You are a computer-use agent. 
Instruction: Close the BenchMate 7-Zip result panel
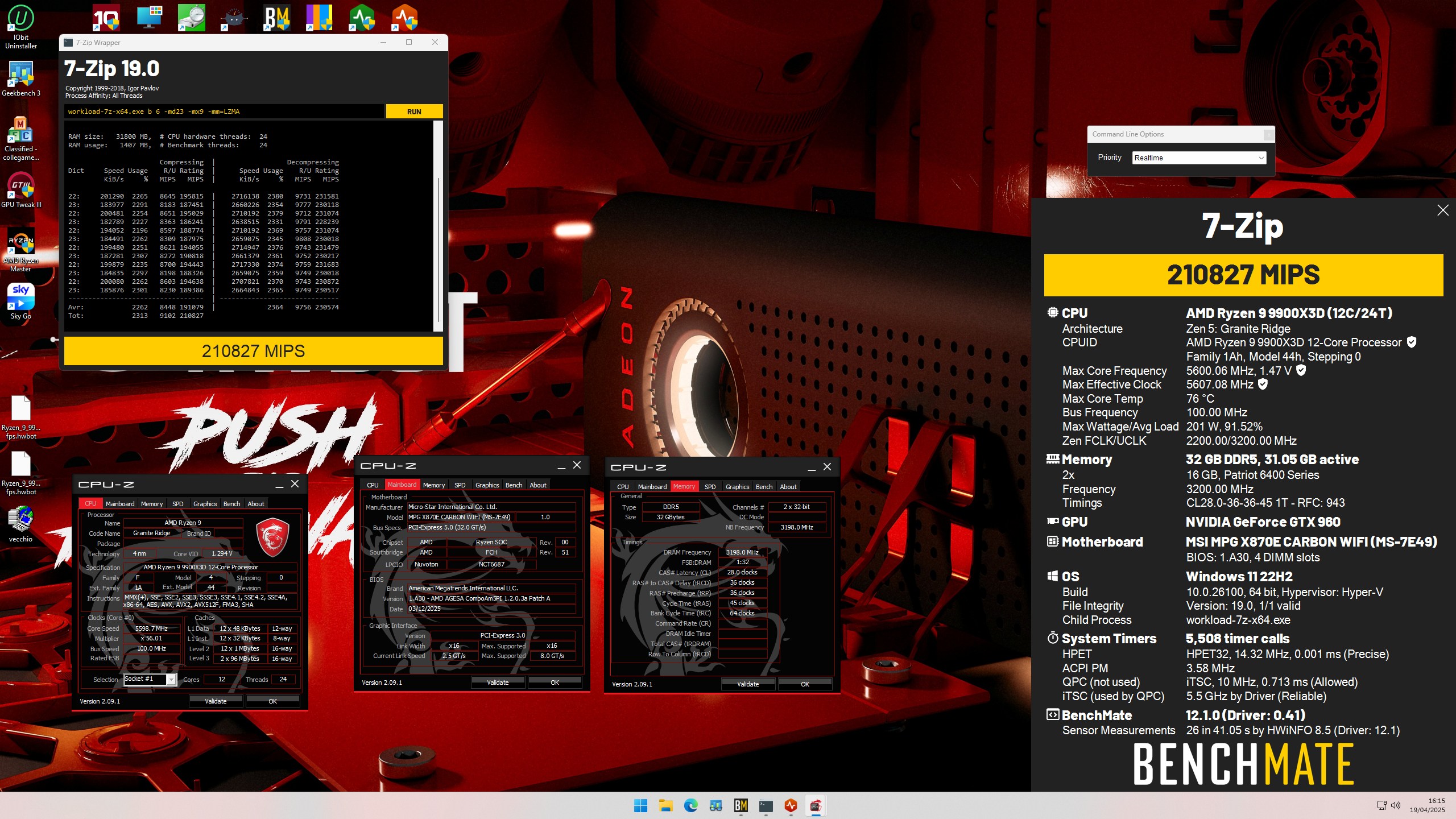click(1443, 210)
